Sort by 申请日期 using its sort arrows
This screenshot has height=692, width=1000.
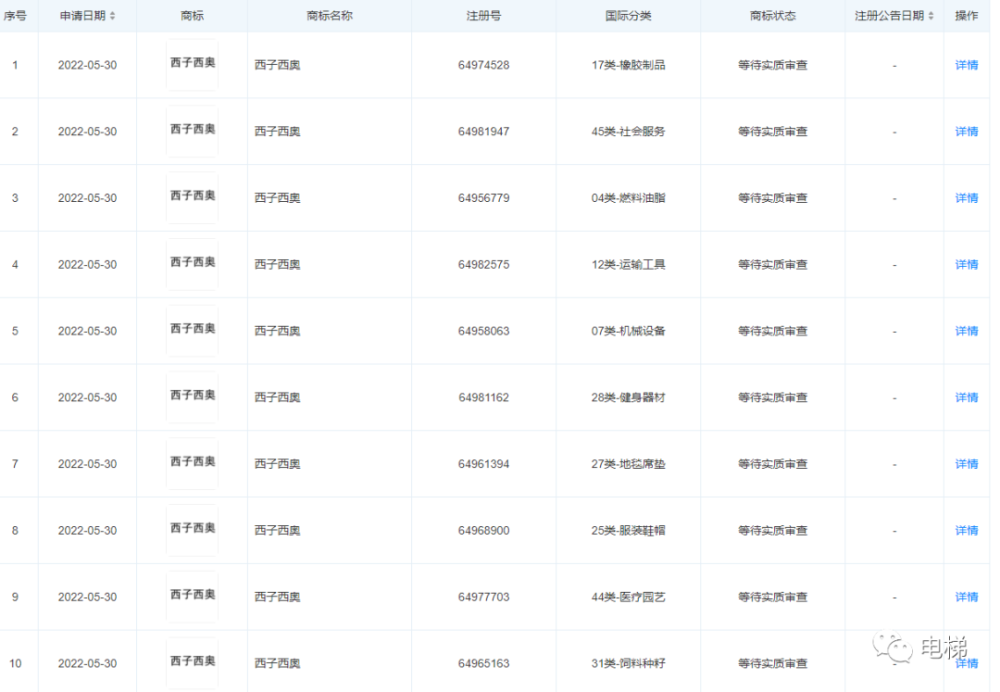point(112,16)
